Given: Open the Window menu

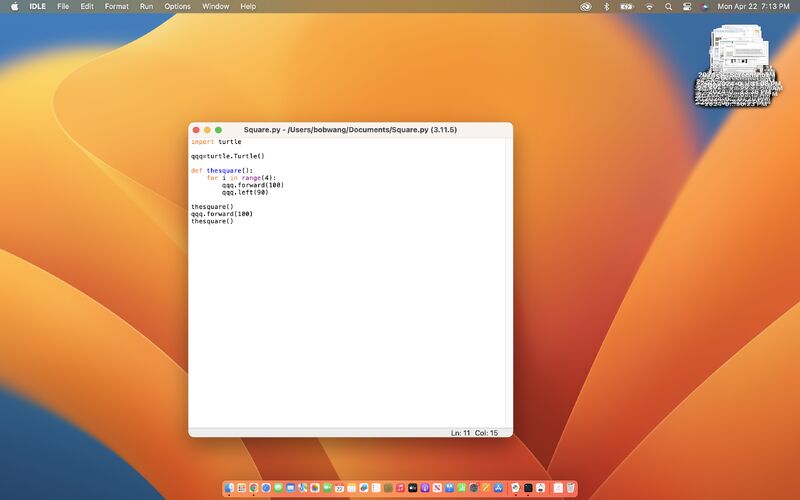Looking at the screenshot, I should [215, 6].
